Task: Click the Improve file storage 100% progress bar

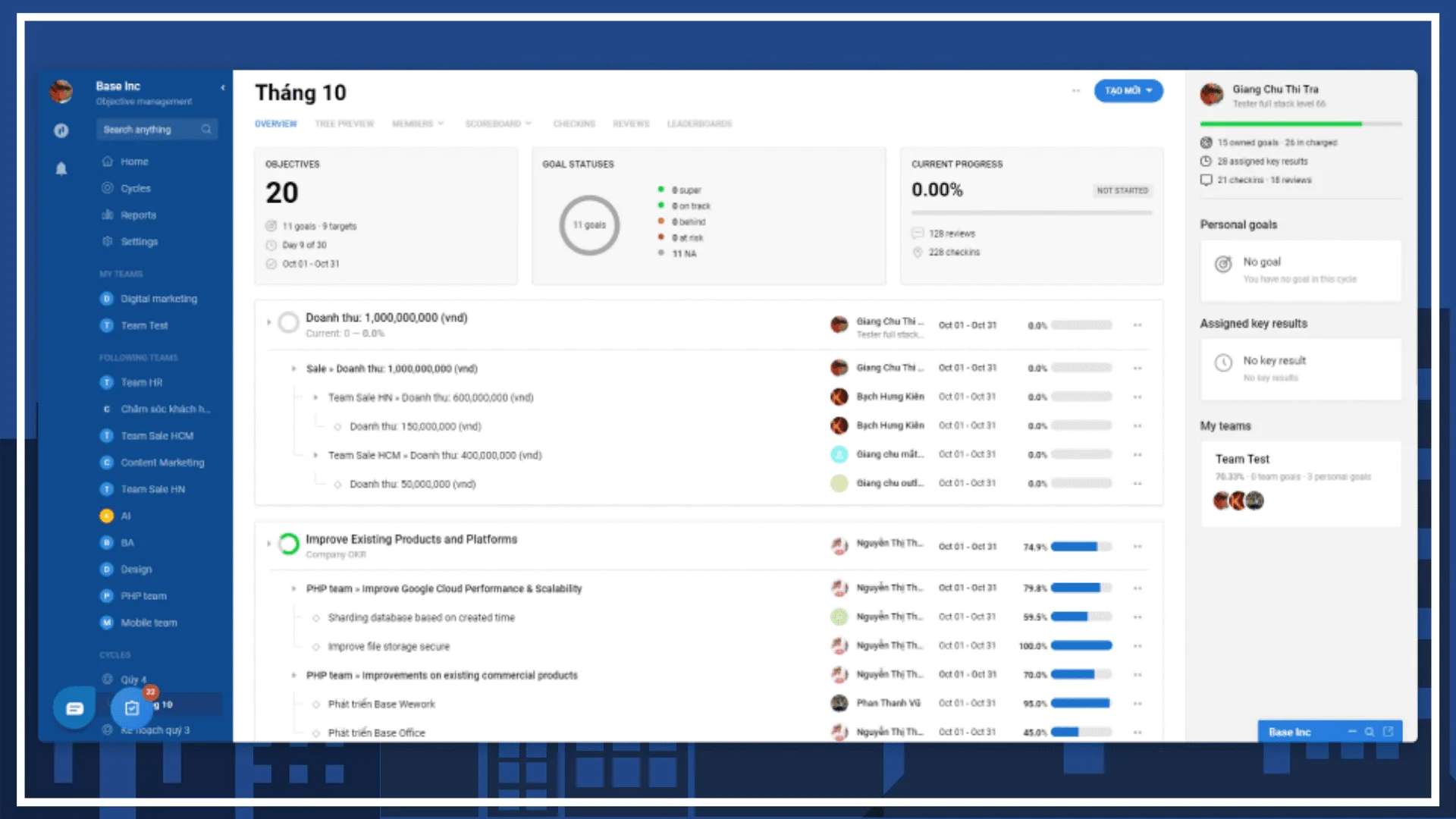Action: point(1081,646)
